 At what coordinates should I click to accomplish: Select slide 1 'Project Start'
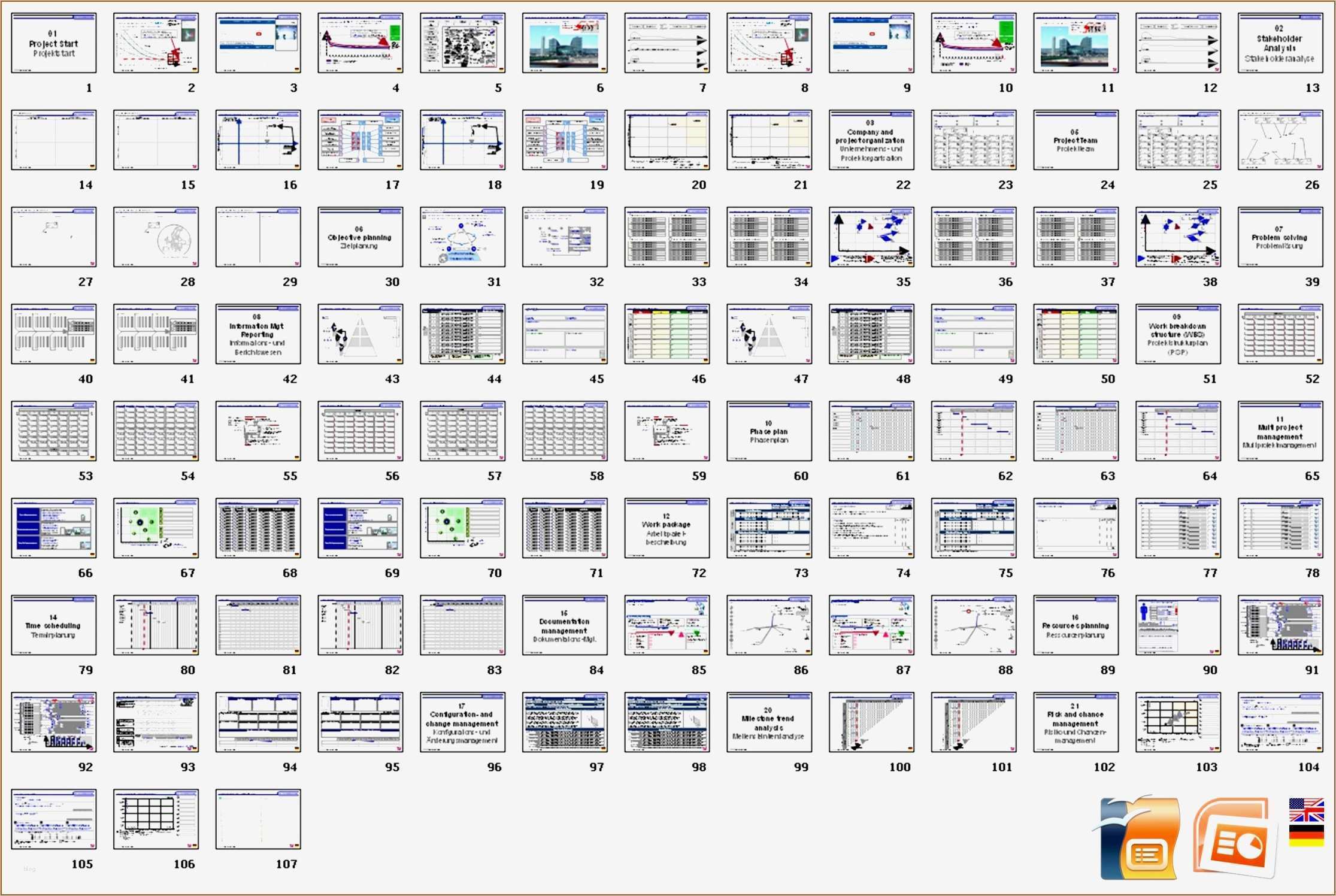(53, 43)
